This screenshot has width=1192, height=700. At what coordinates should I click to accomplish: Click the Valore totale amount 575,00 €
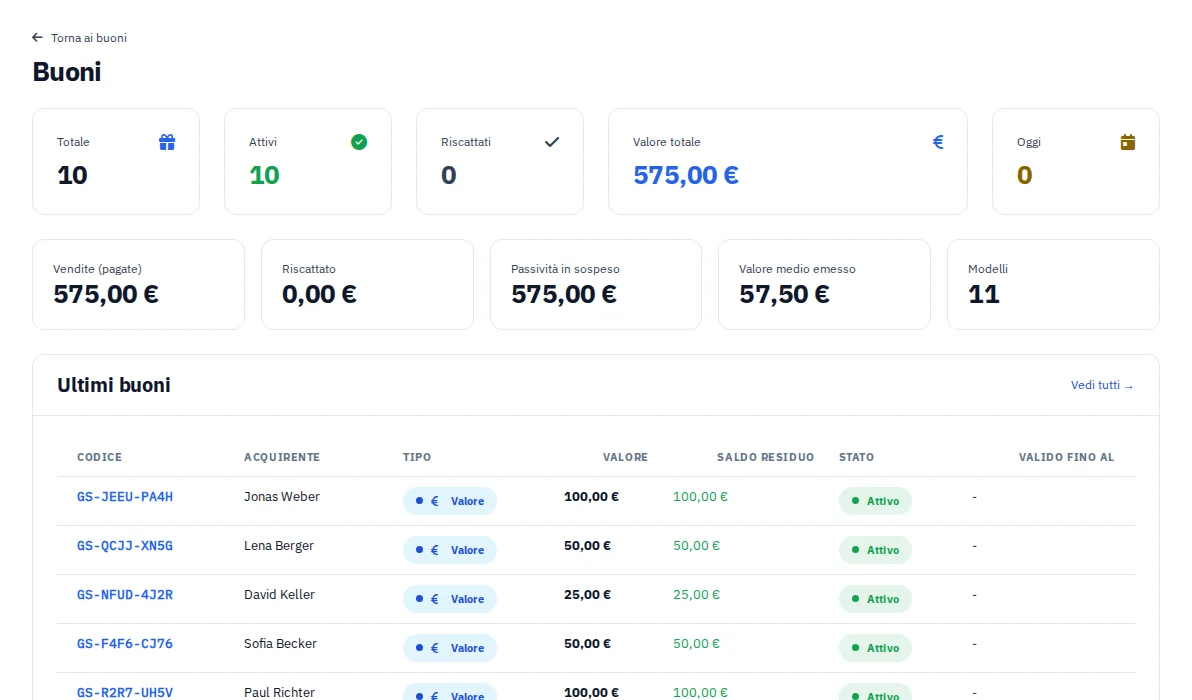coord(686,176)
